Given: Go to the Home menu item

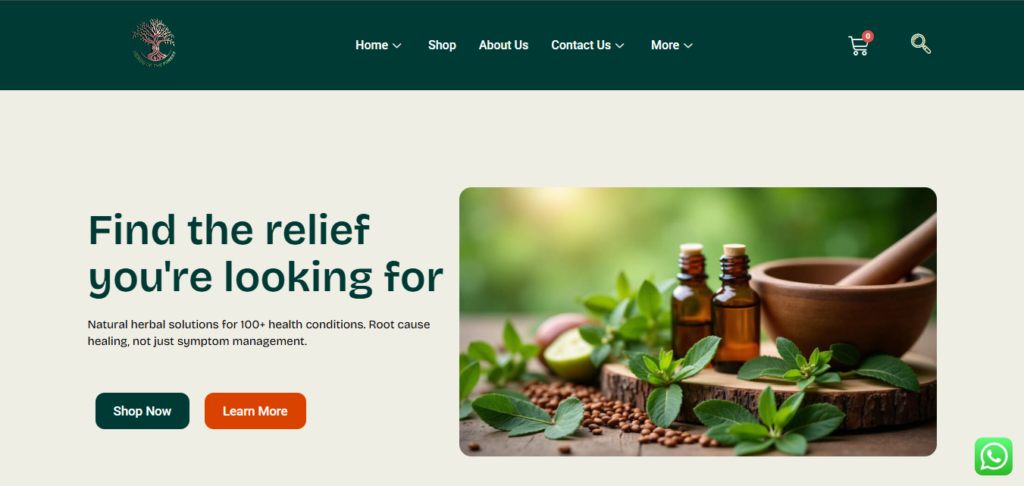Looking at the screenshot, I should click(x=372, y=45).
